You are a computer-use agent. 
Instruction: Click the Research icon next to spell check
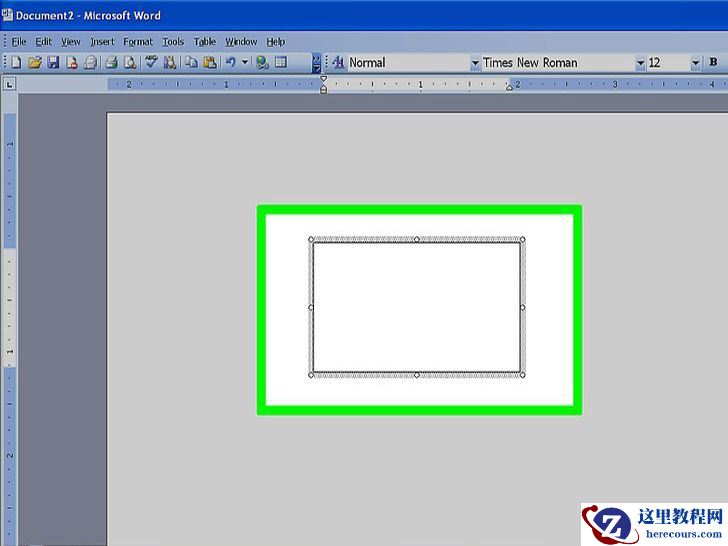pyautogui.click(x=170, y=62)
